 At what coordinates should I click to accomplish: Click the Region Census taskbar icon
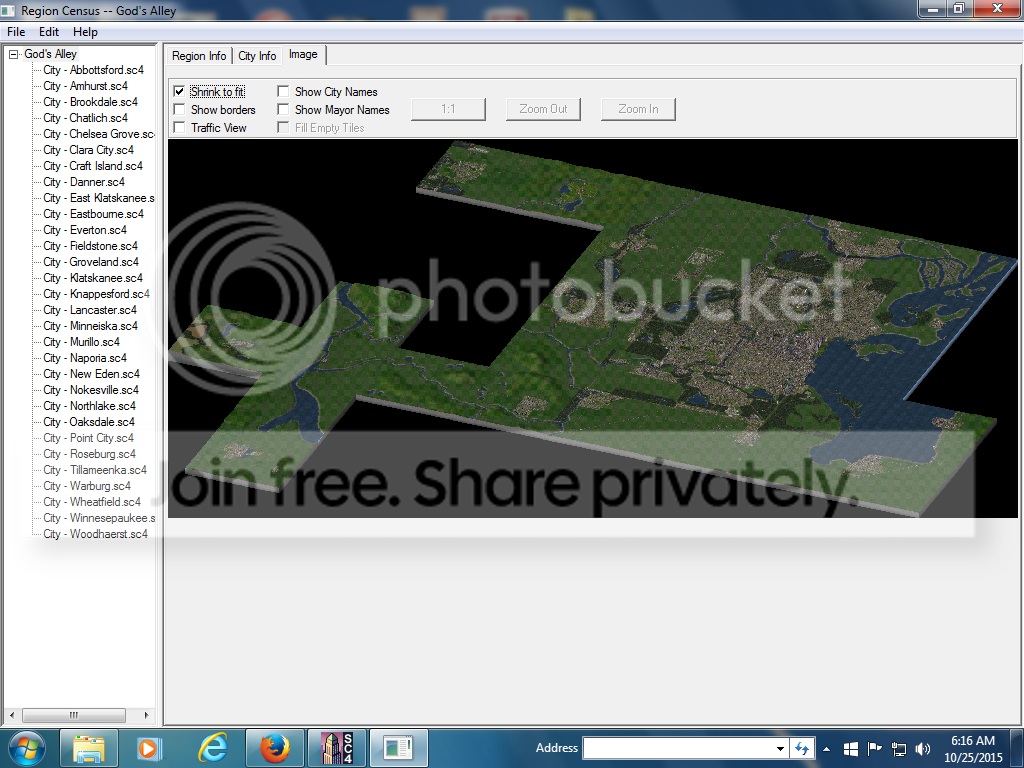[399, 748]
